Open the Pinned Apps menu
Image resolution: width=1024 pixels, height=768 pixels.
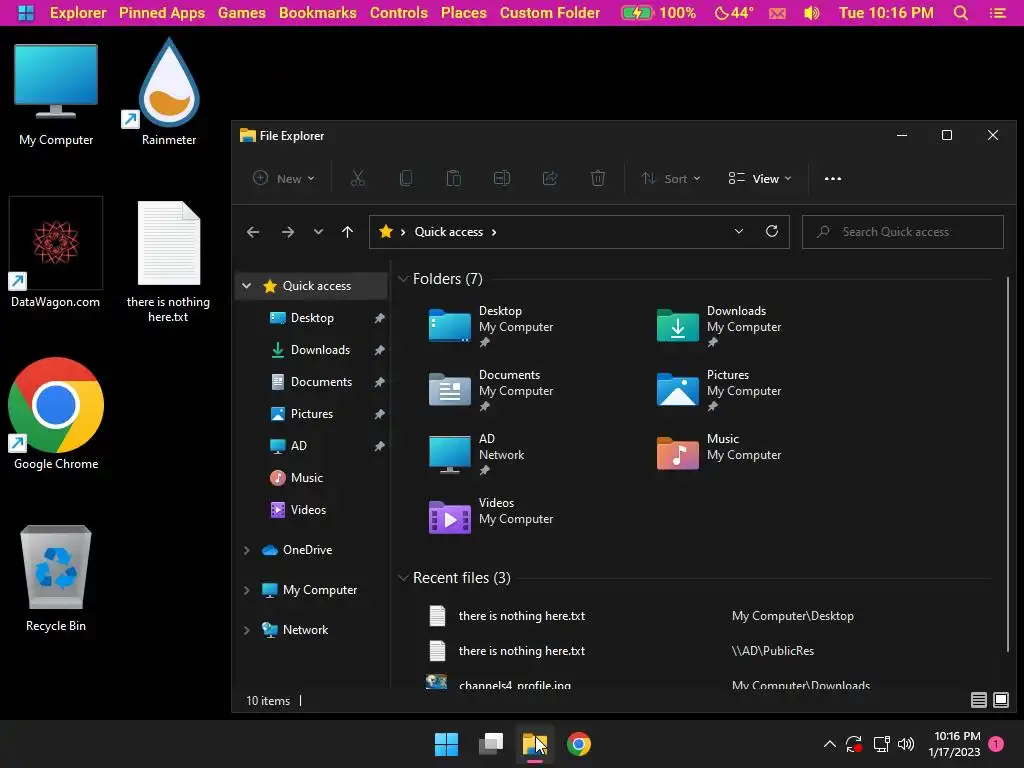pos(161,12)
